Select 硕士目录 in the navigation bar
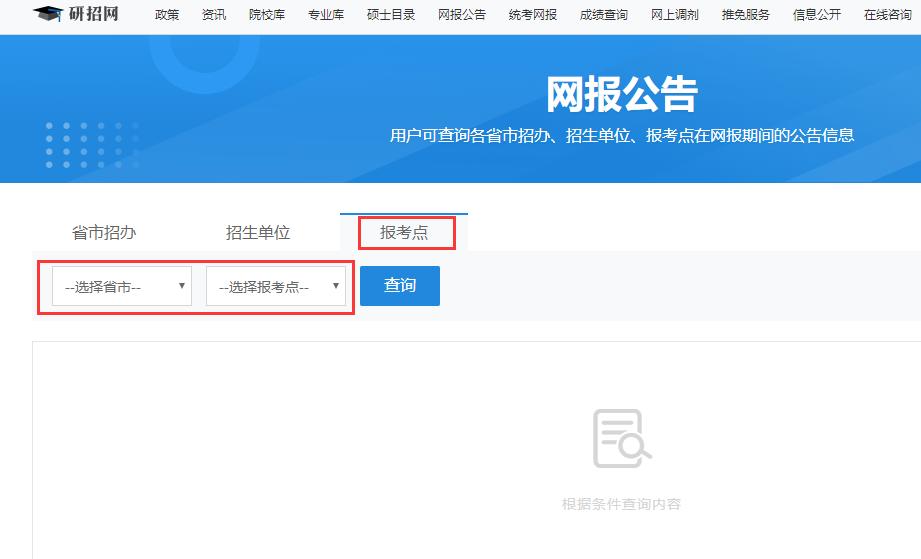The width and height of the screenshot is (921, 559). (391, 15)
